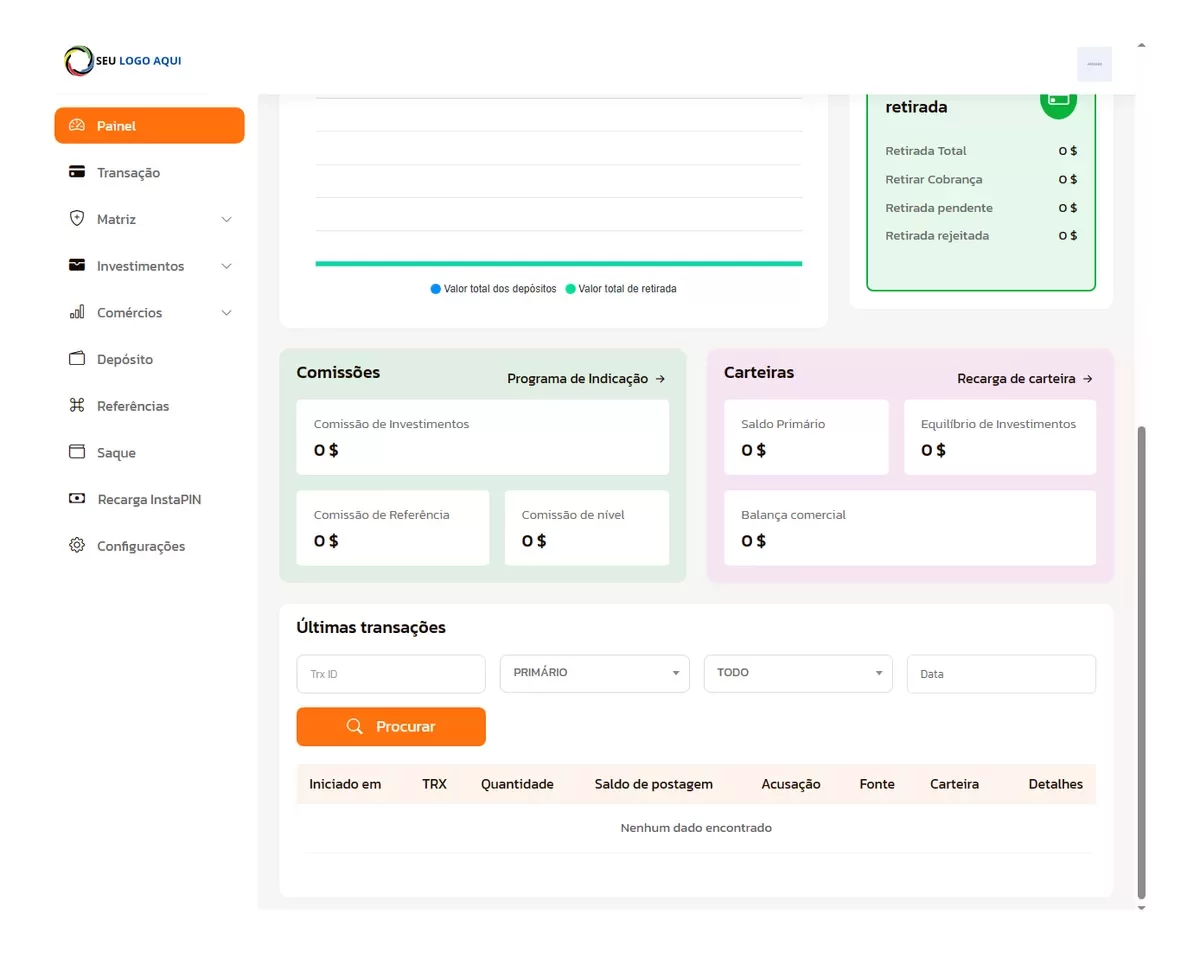1200x953 pixels.
Task: Expand the Investimentos submenu chevron
Action: click(x=226, y=266)
